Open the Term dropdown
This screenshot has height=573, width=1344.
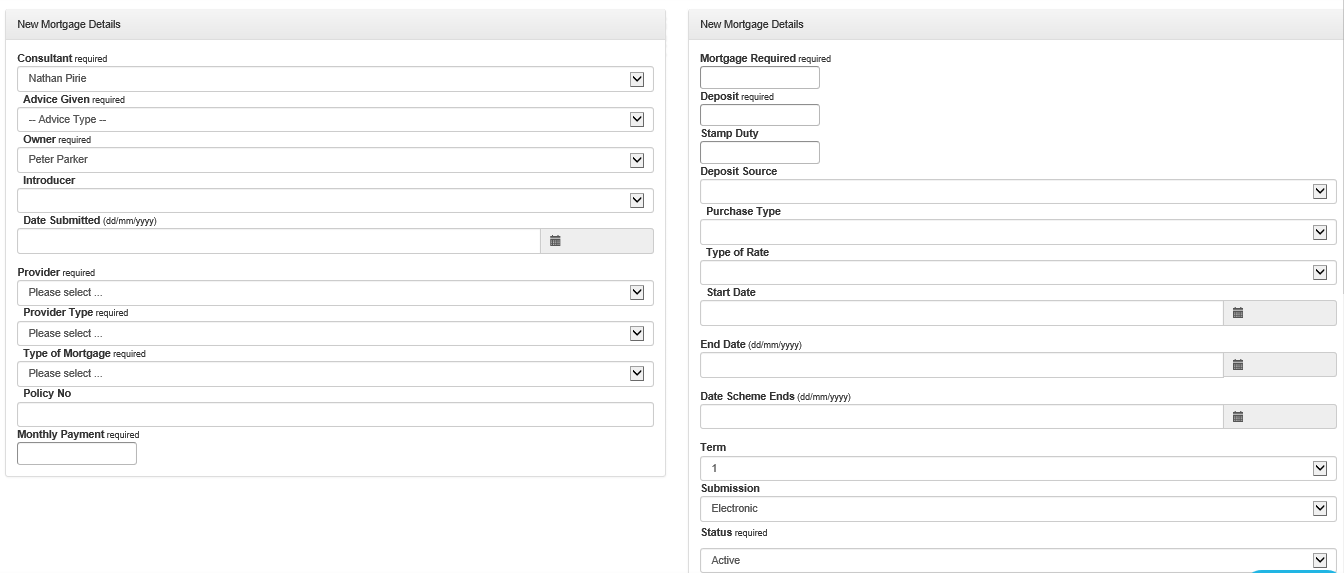pyautogui.click(x=1018, y=469)
